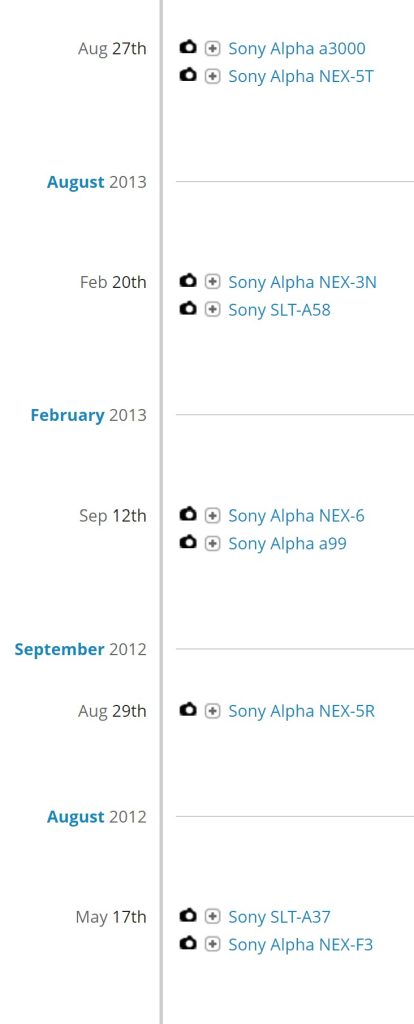This screenshot has height=1024, width=414.
Task: Open the Sony Alpha NEX-3N link
Action: (x=302, y=282)
